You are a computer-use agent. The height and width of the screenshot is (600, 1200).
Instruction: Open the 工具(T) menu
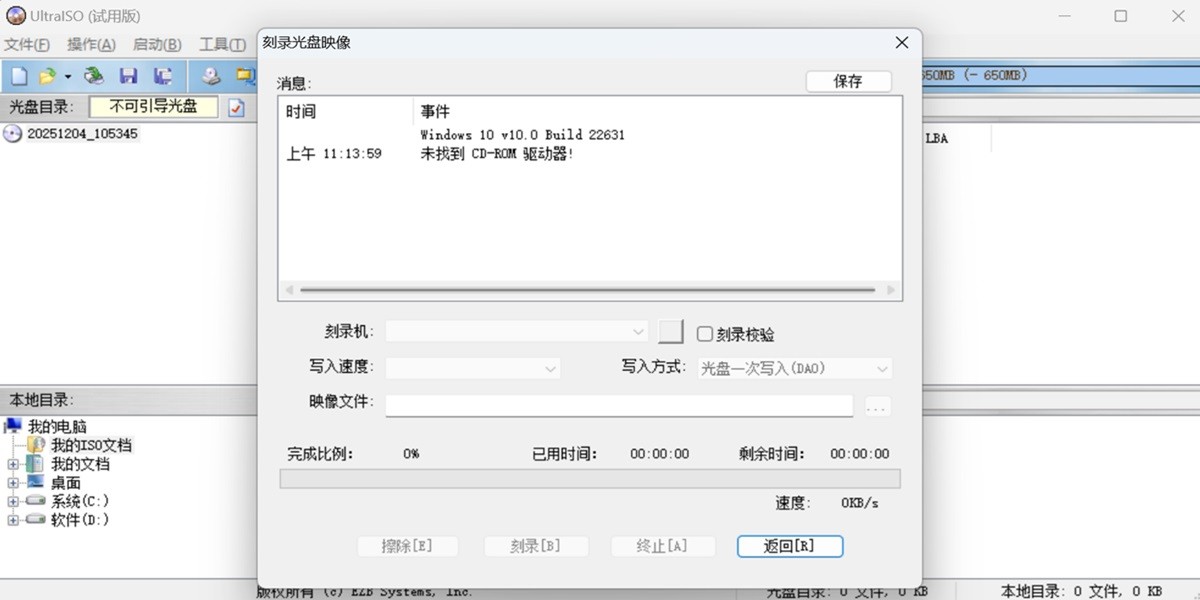pyautogui.click(x=221, y=44)
